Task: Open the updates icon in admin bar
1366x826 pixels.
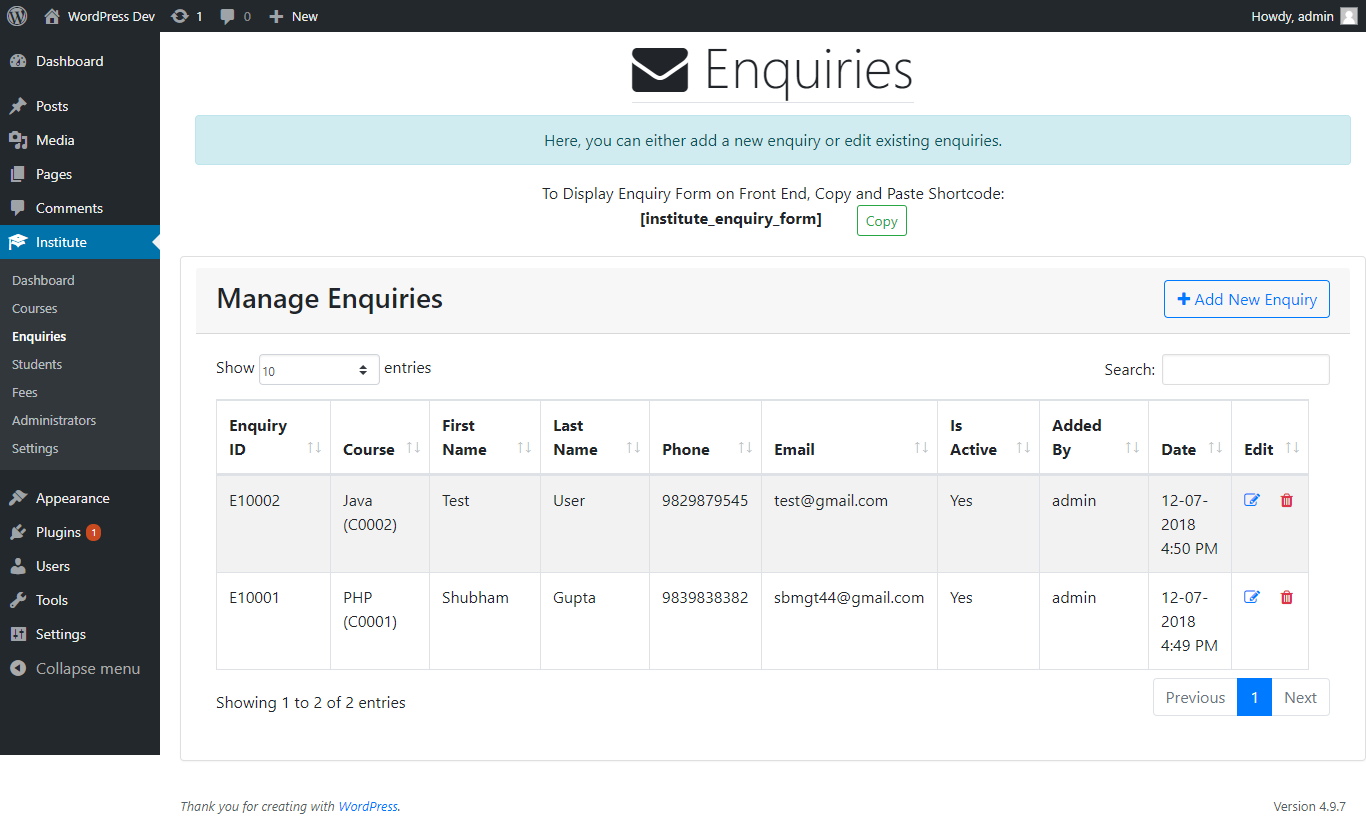Action: [187, 16]
